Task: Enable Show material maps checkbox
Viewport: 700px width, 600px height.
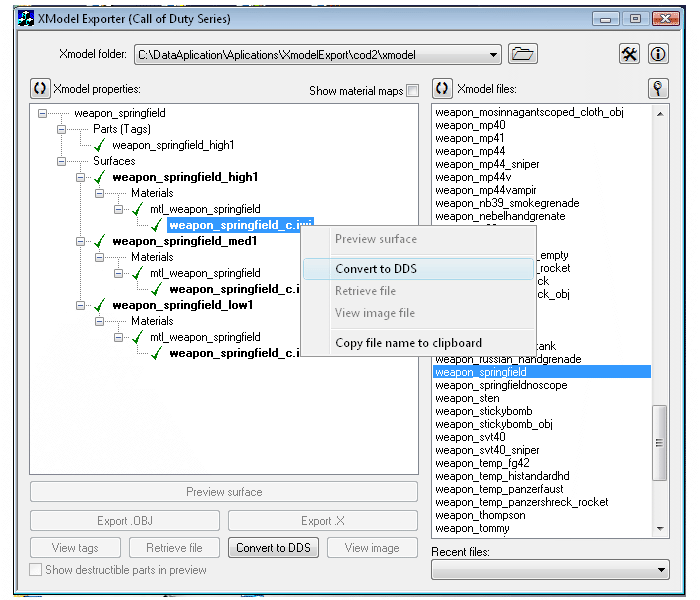Action: coord(413,91)
